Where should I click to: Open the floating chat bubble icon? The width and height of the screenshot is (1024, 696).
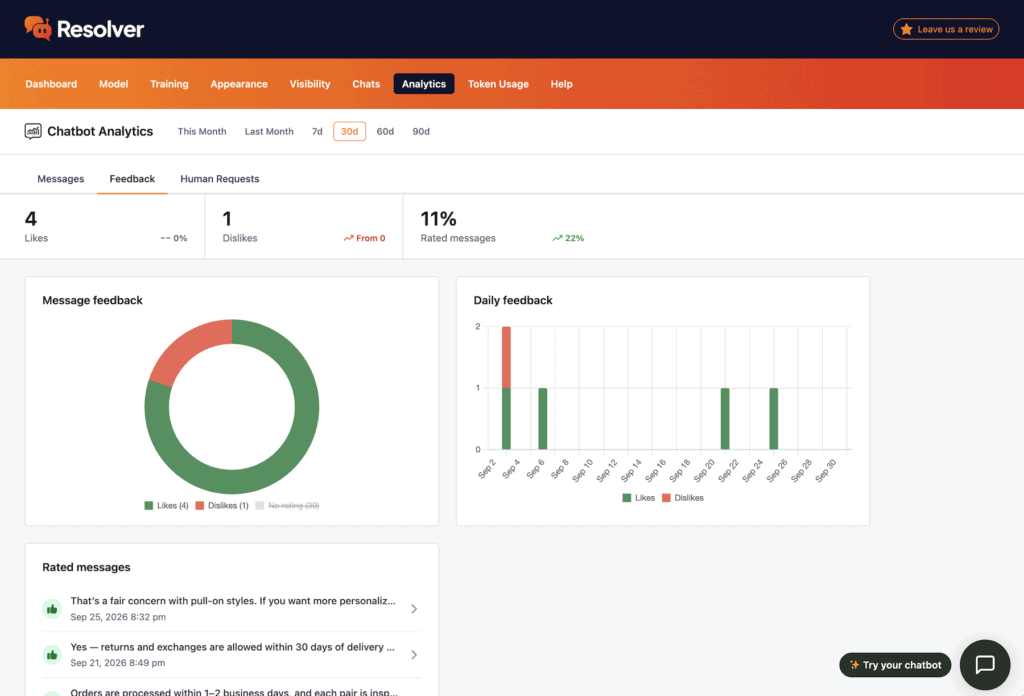coord(984,665)
